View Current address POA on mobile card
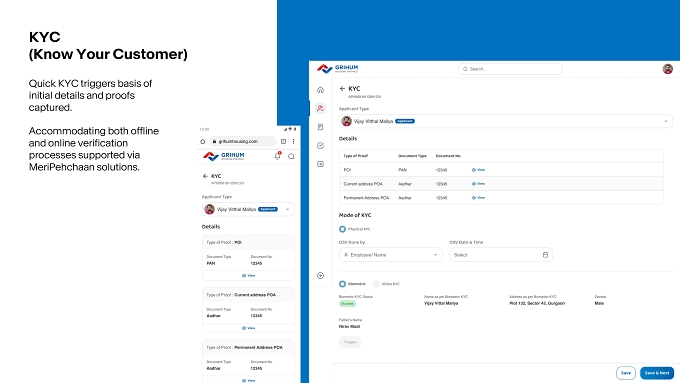680x383 pixels. [248, 328]
